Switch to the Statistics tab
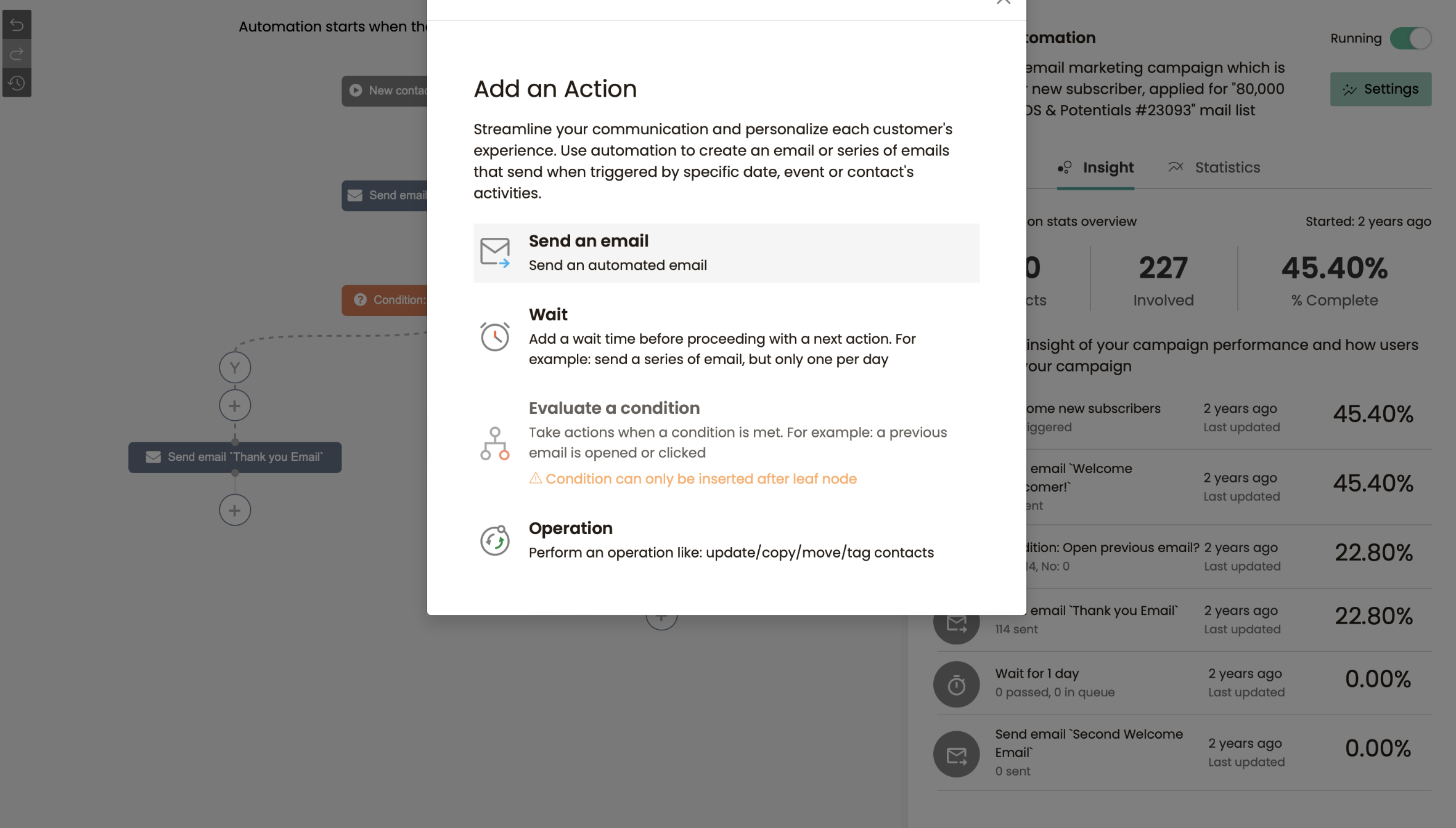Image resolution: width=1456 pixels, height=828 pixels. point(1214,168)
